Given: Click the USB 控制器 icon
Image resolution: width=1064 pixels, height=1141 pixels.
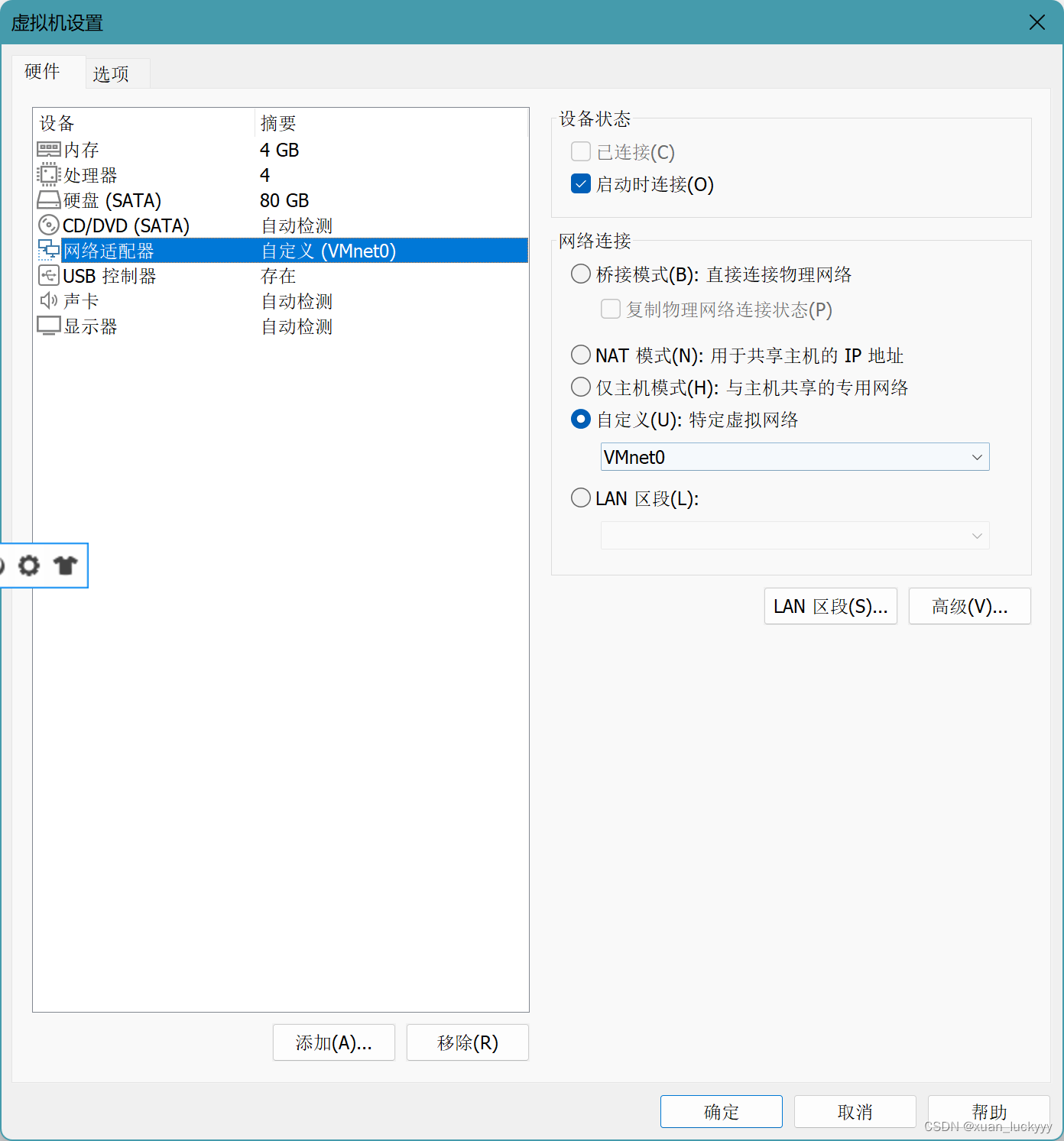Looking at the screenshot, I should pos(48,275).
